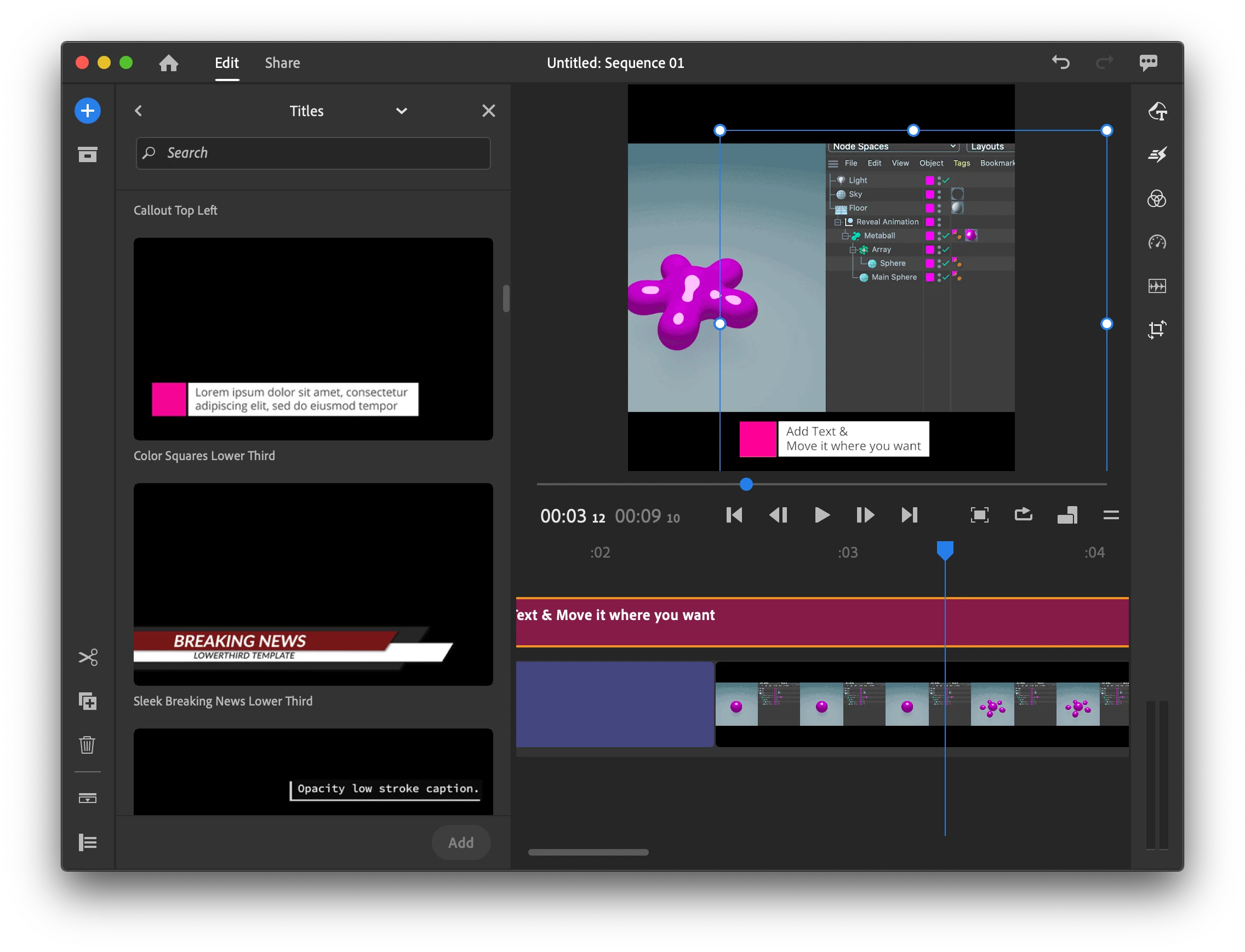Viewport: 1245px width, 952px height.
Task: Open the Color panel with three circles
Action: point(1157,199)
